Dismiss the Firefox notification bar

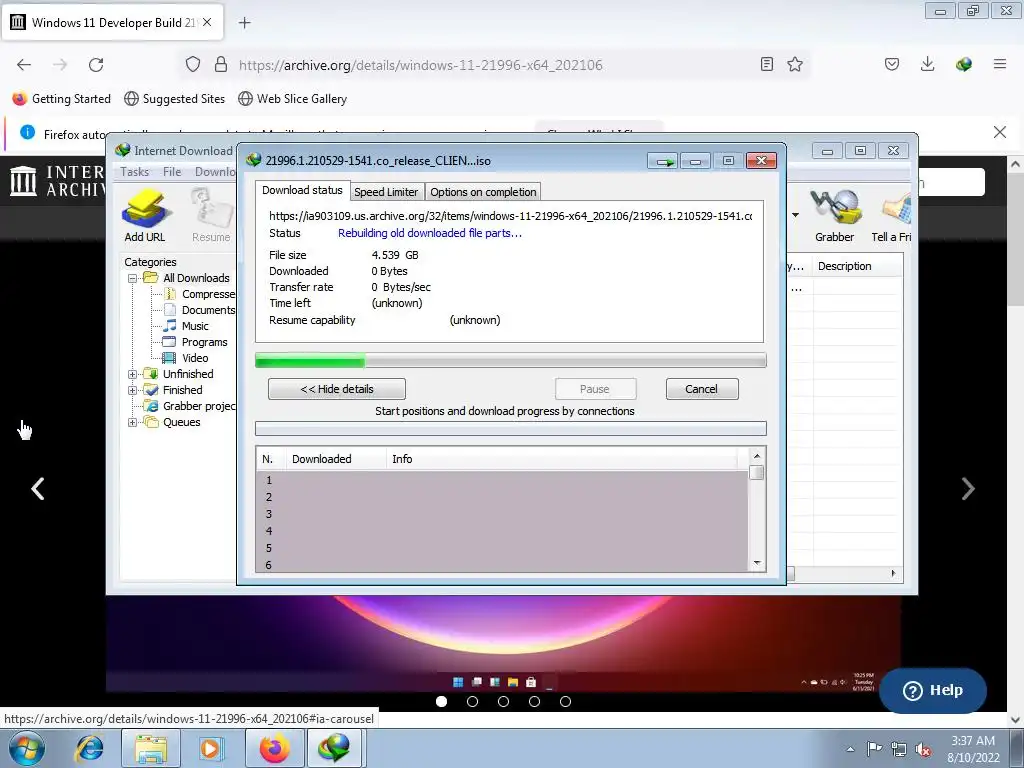(x=999, y=132)
